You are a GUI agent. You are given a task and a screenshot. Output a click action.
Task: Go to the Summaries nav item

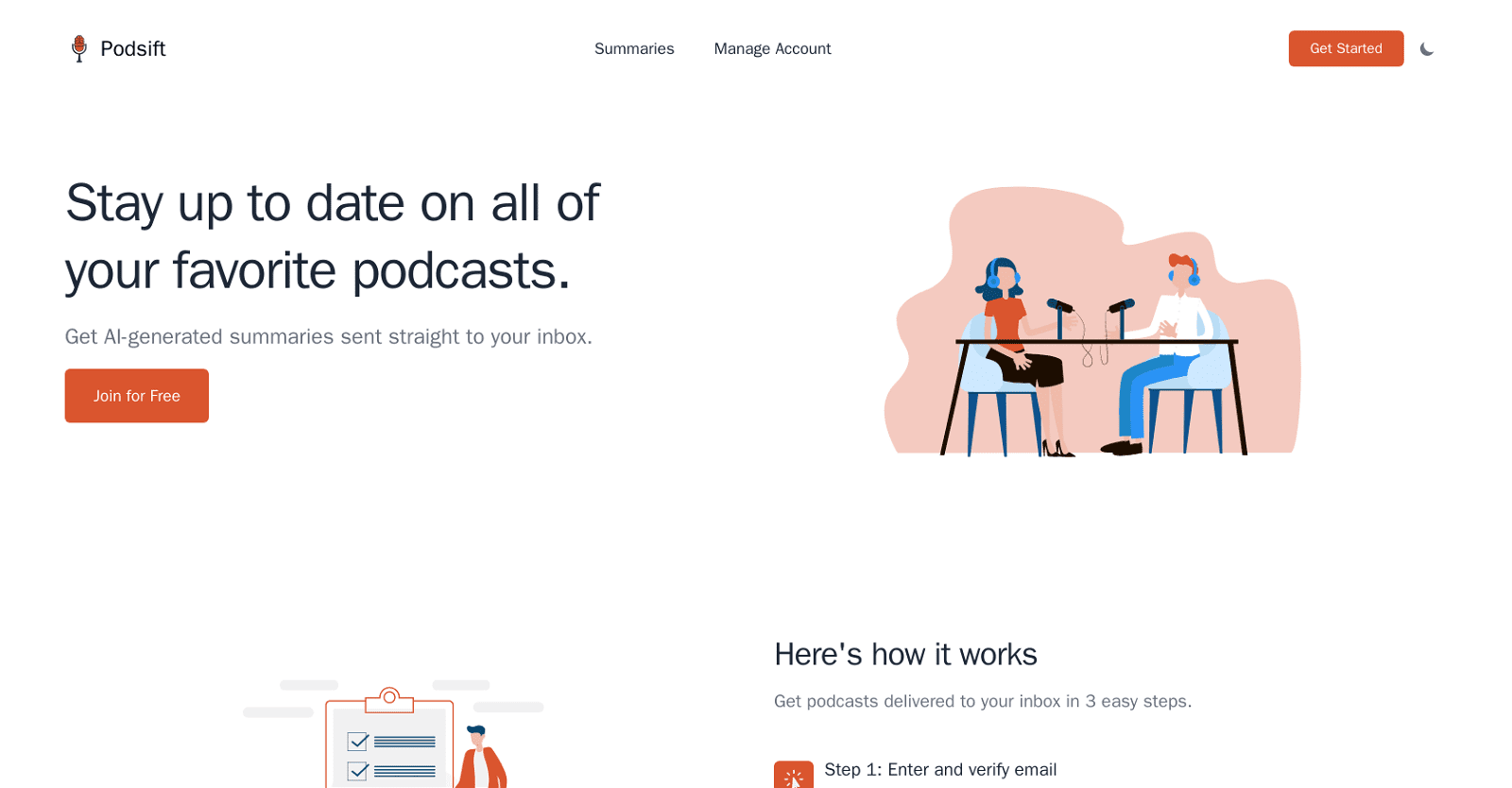(634, 48)
